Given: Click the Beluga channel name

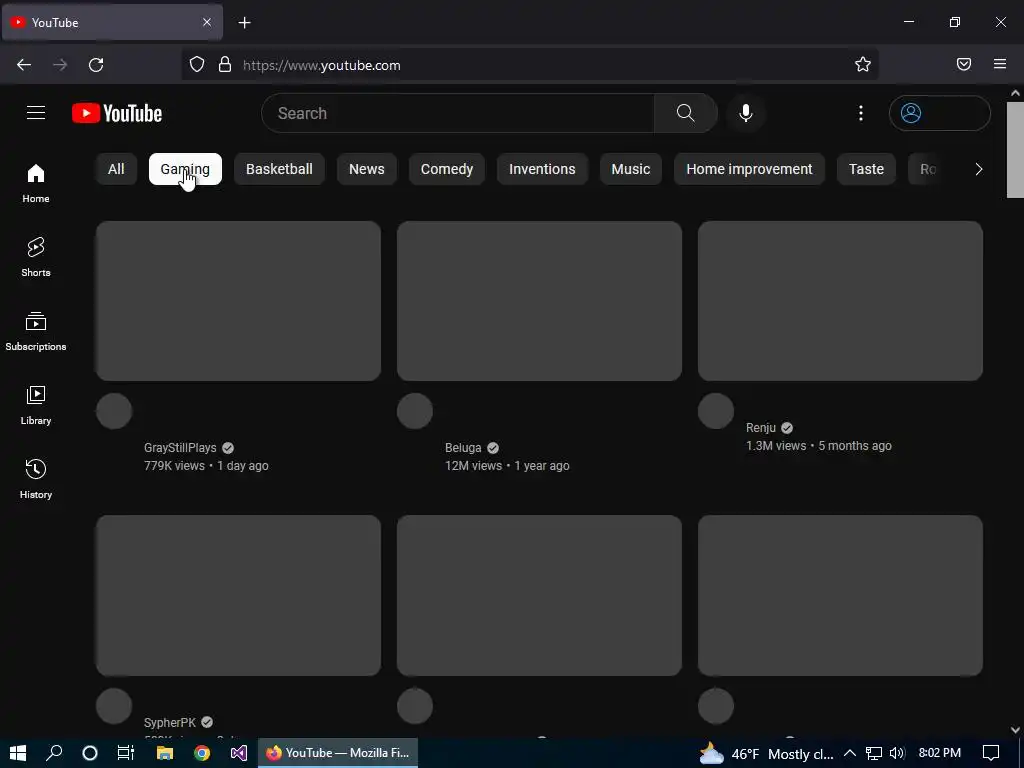Looking at the screenshot, I should click(x=463, y=448).
